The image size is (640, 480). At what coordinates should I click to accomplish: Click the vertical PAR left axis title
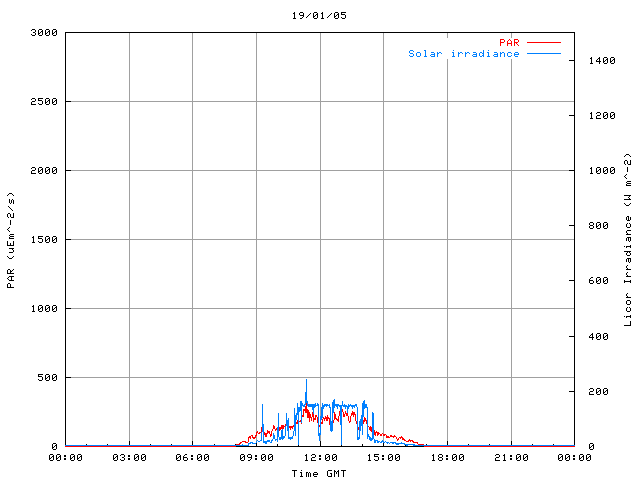pos(11,239)
